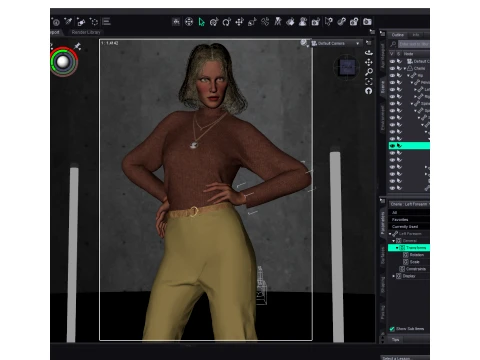Open the Scene pane options menu icon
This screenshot has height=360, width=480.
click(x=382, y=34)
